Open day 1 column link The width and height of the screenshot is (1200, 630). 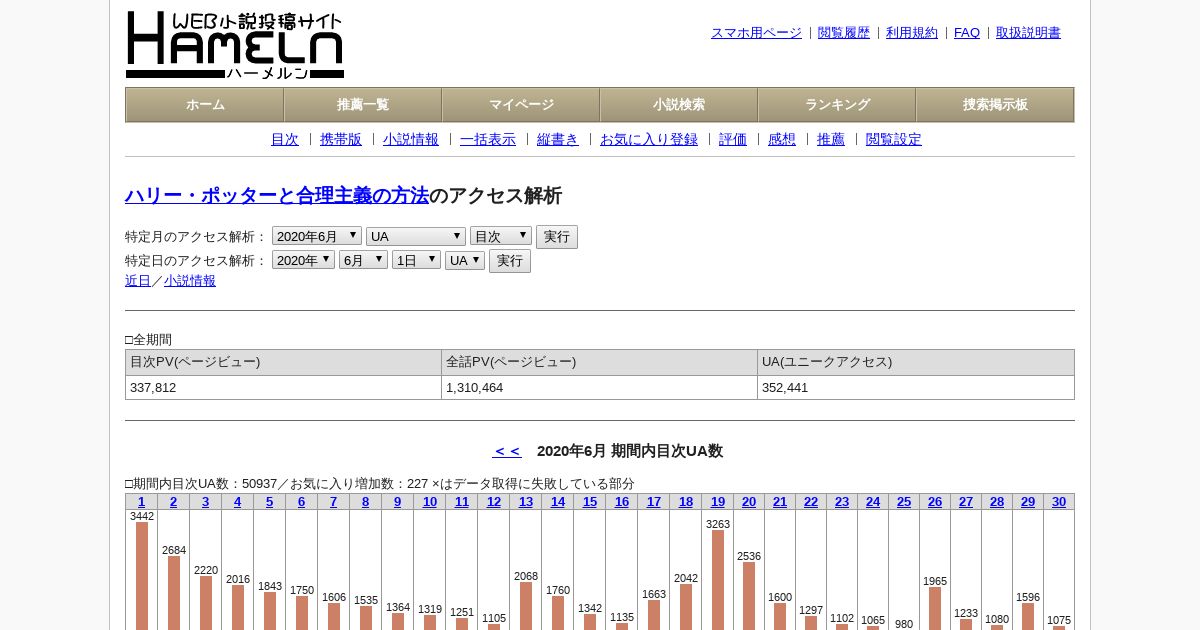[x=141, y=502]
